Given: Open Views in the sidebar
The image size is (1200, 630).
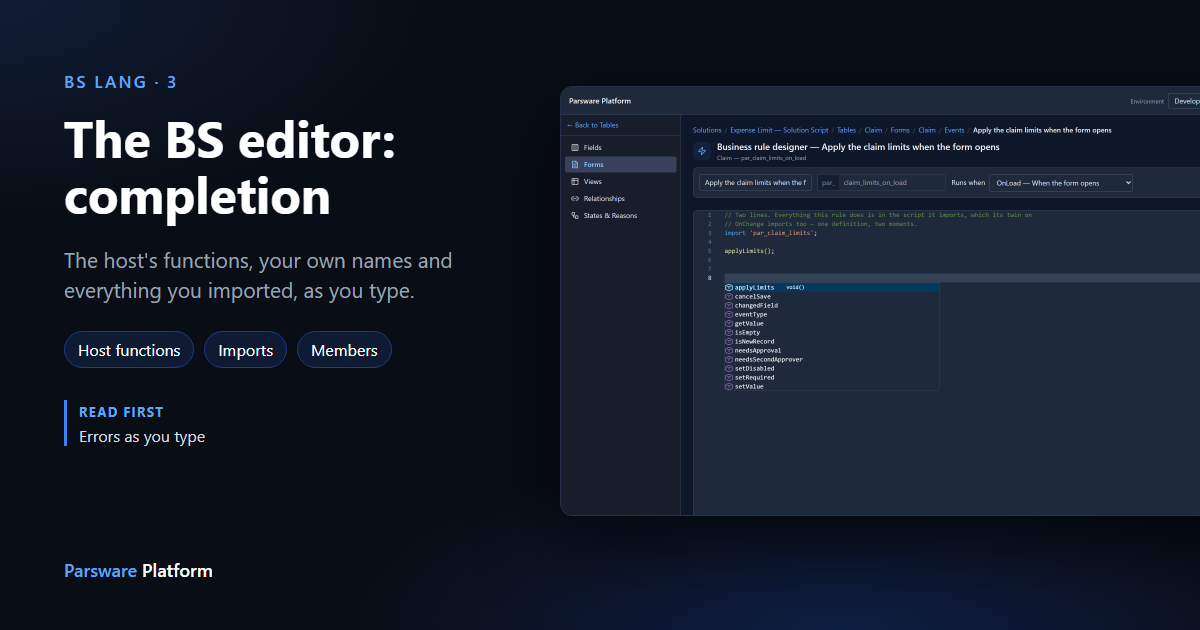Looking at the screenshot, I should click(x=620, y=182).
